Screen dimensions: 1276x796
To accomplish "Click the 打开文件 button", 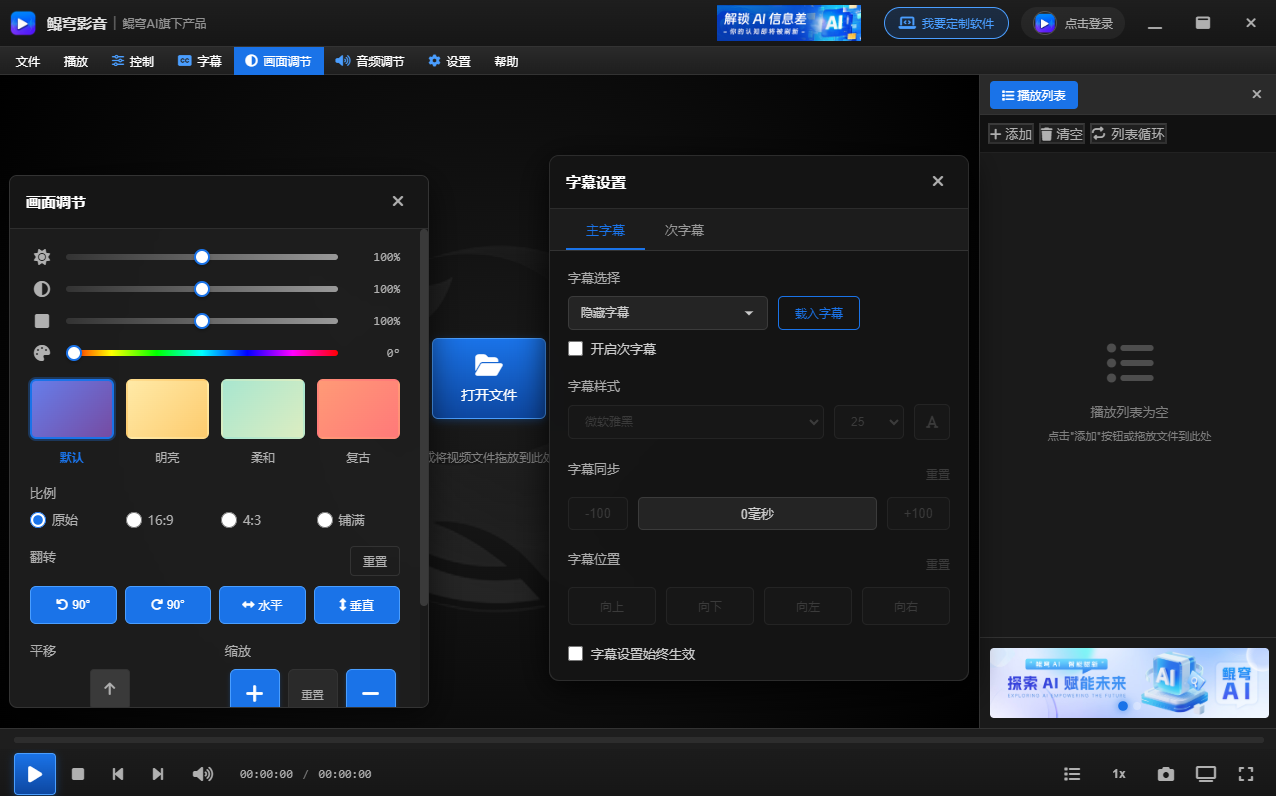I will [x=488, y=378].
